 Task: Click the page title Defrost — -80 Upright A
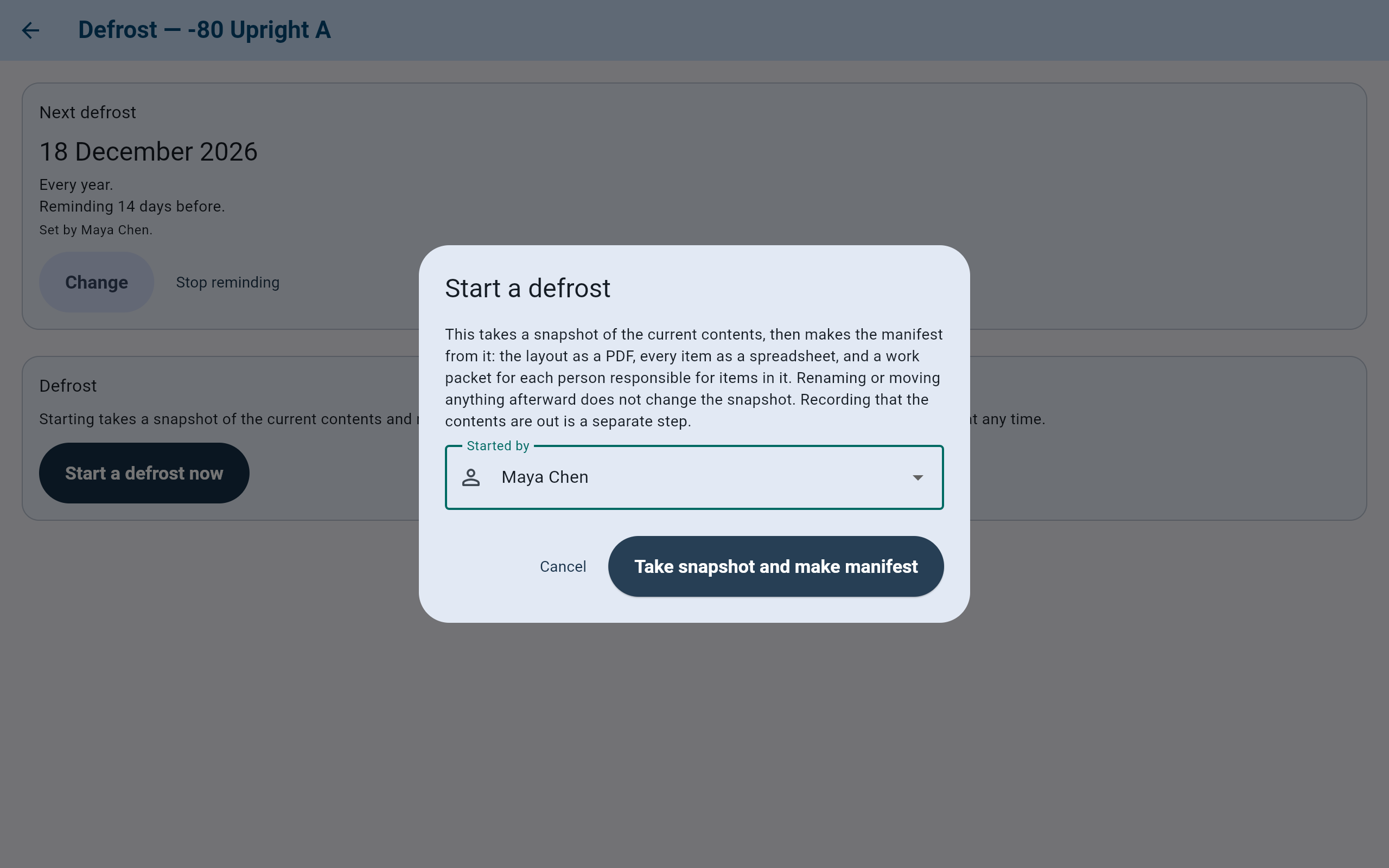(x=205, y=30)
